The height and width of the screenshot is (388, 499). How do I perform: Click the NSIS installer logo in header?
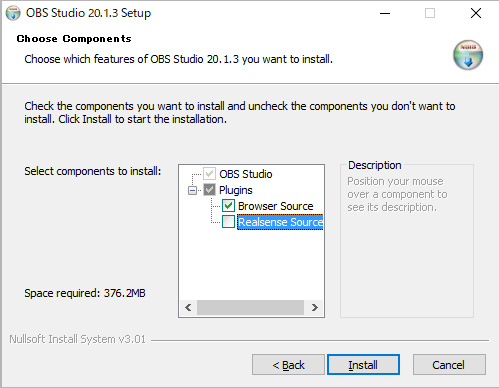[x=468, y=55]
